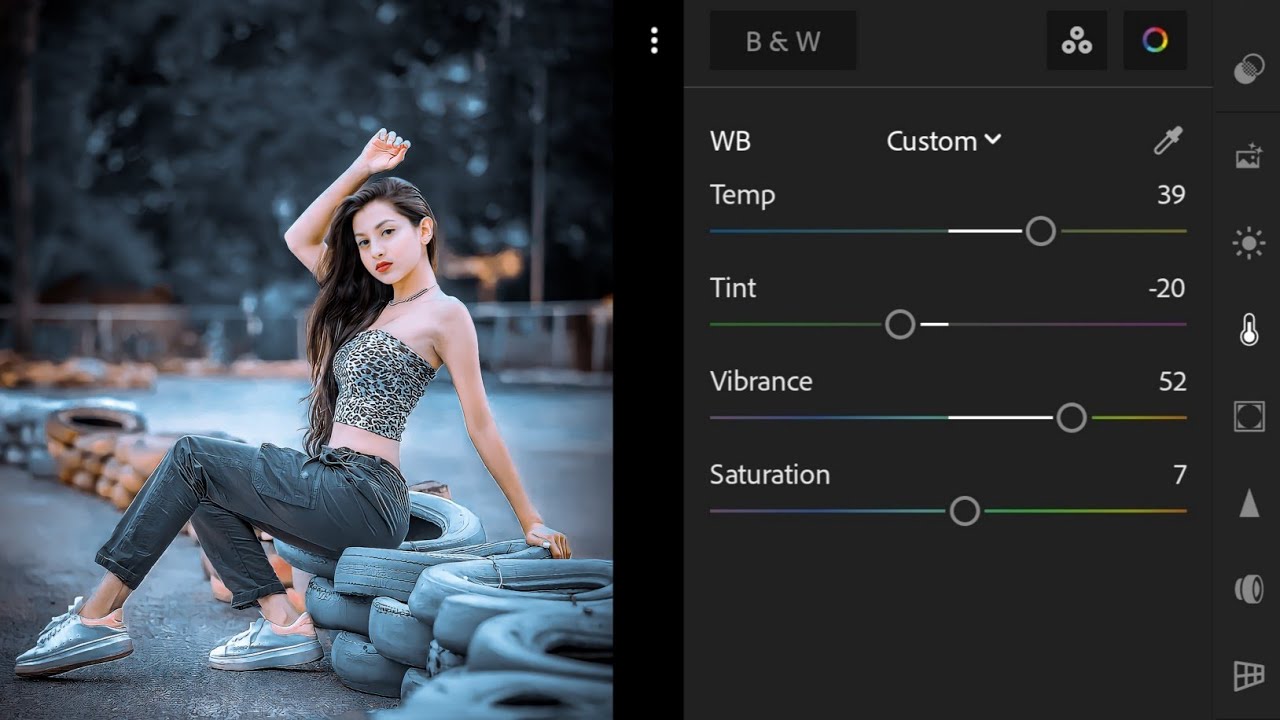Click the Vibrance slider handle

(1071, 418)
